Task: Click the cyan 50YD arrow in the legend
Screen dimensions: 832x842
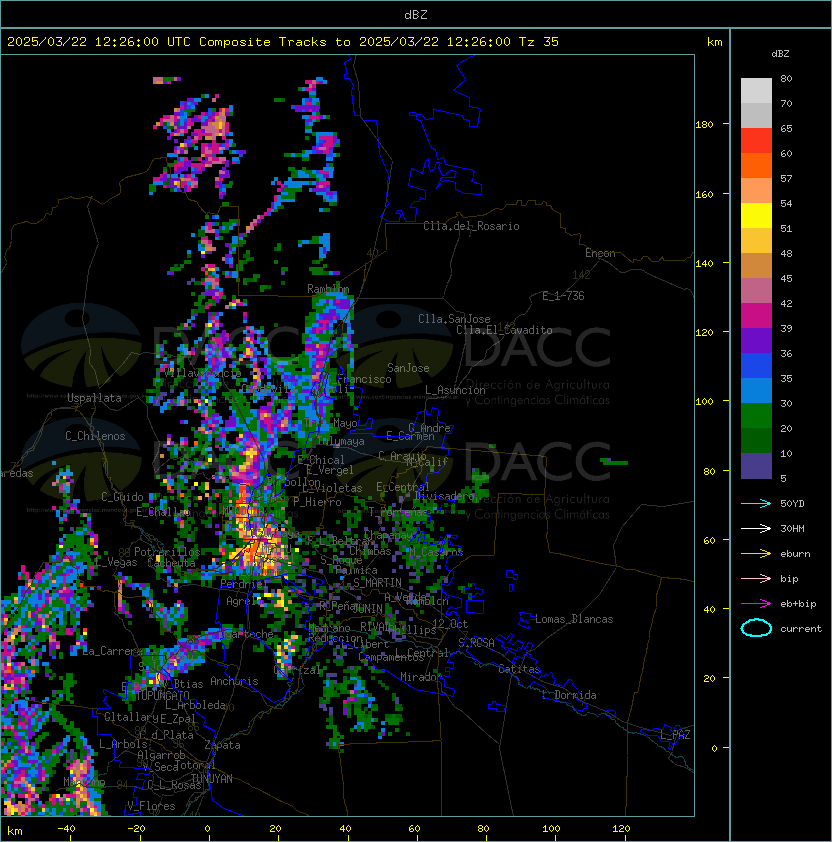Action: click(756, 504)
